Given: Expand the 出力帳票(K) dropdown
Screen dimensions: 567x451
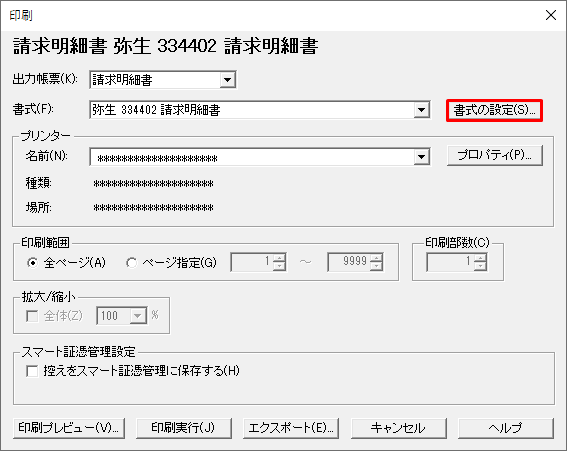Looking at the screenshot, I should pyautogui.click(x=227, y=80).
